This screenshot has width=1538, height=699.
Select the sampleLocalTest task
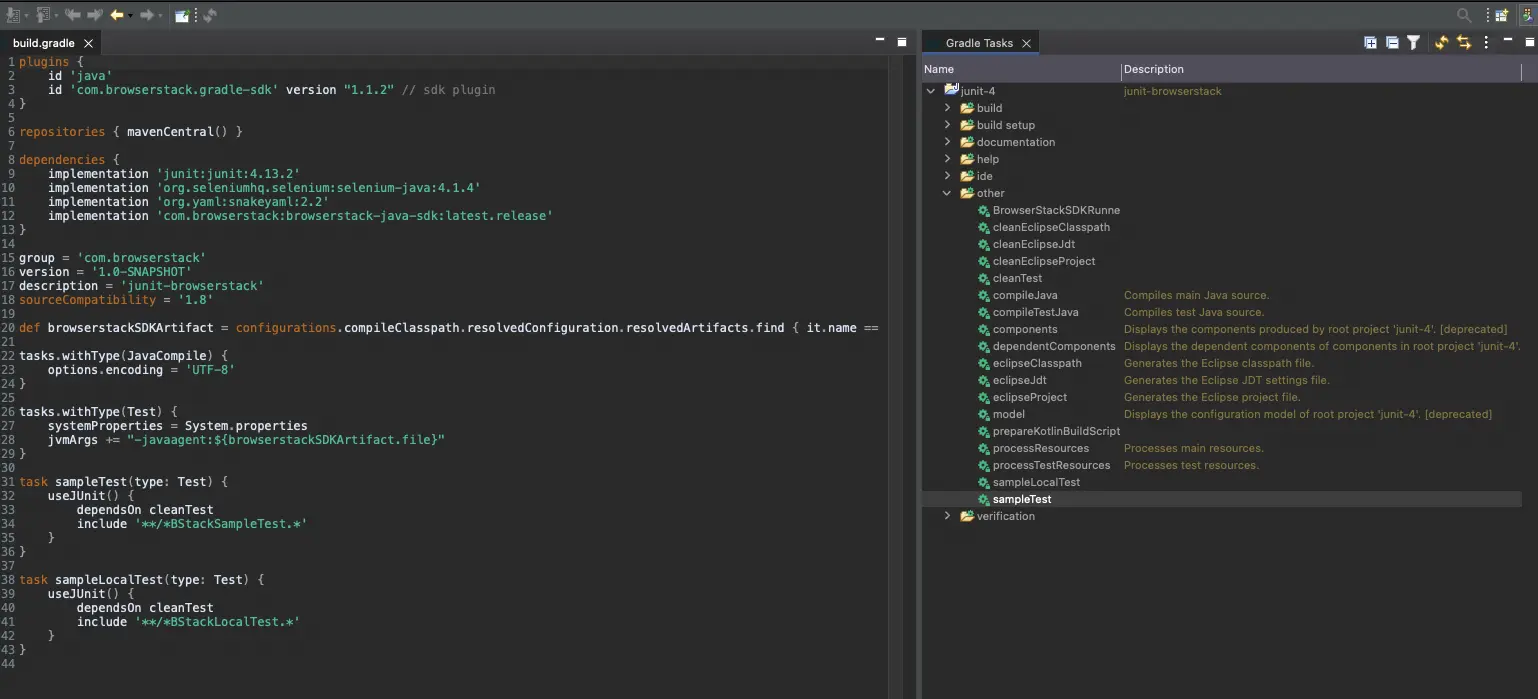[x=1036, y=482]
